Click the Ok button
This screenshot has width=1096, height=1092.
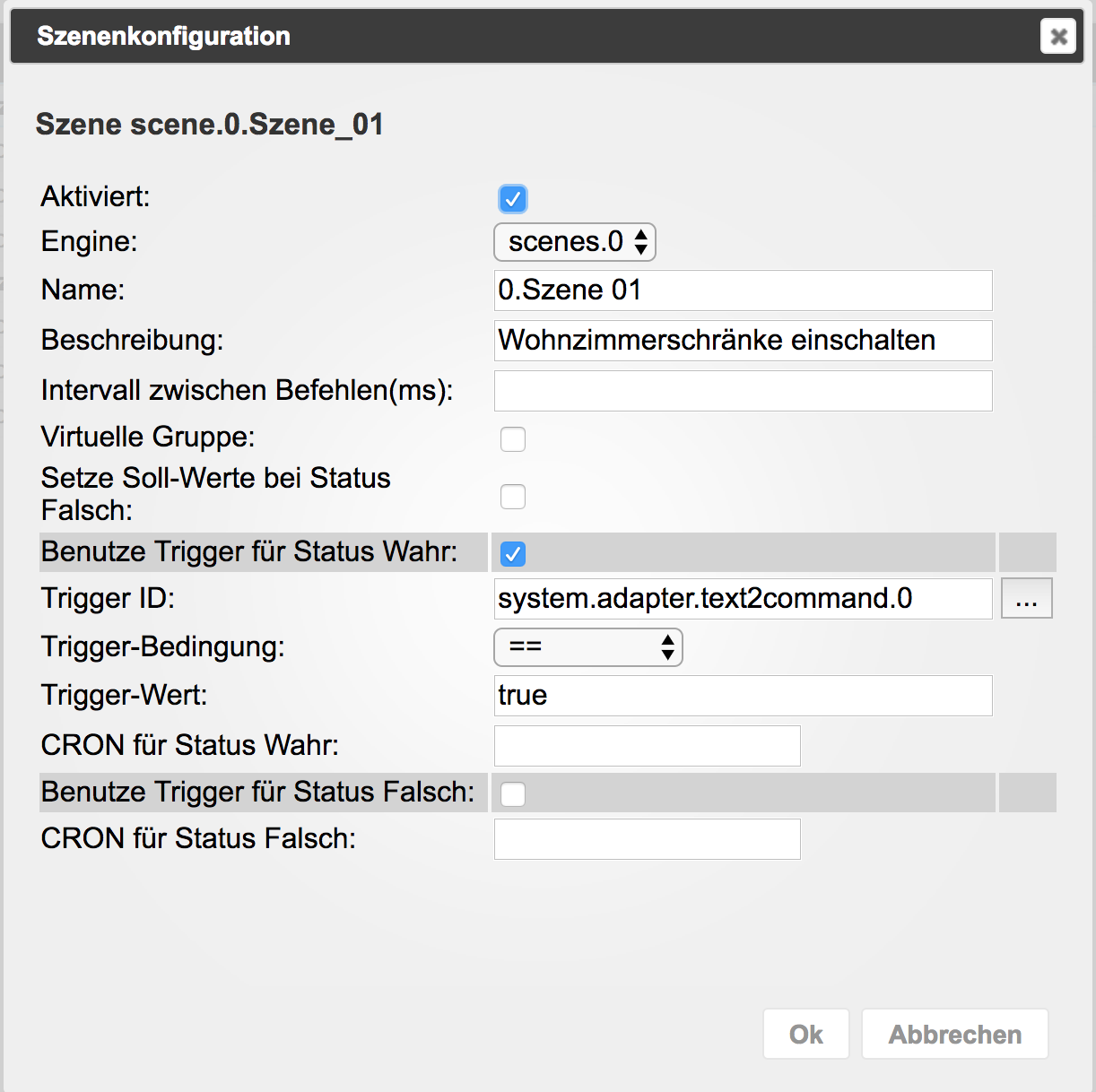[805, 1035]
